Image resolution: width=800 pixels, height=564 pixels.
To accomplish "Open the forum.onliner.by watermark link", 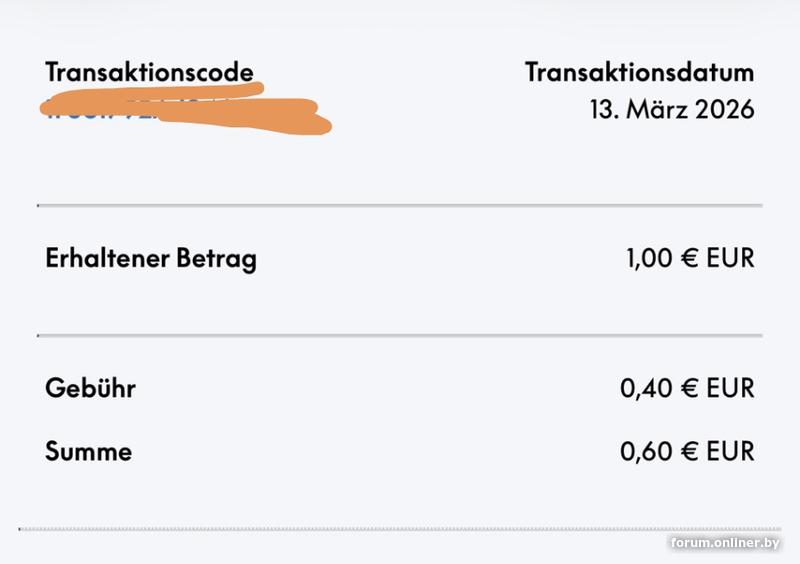I will pyautogui.click(x=725, y=542).
